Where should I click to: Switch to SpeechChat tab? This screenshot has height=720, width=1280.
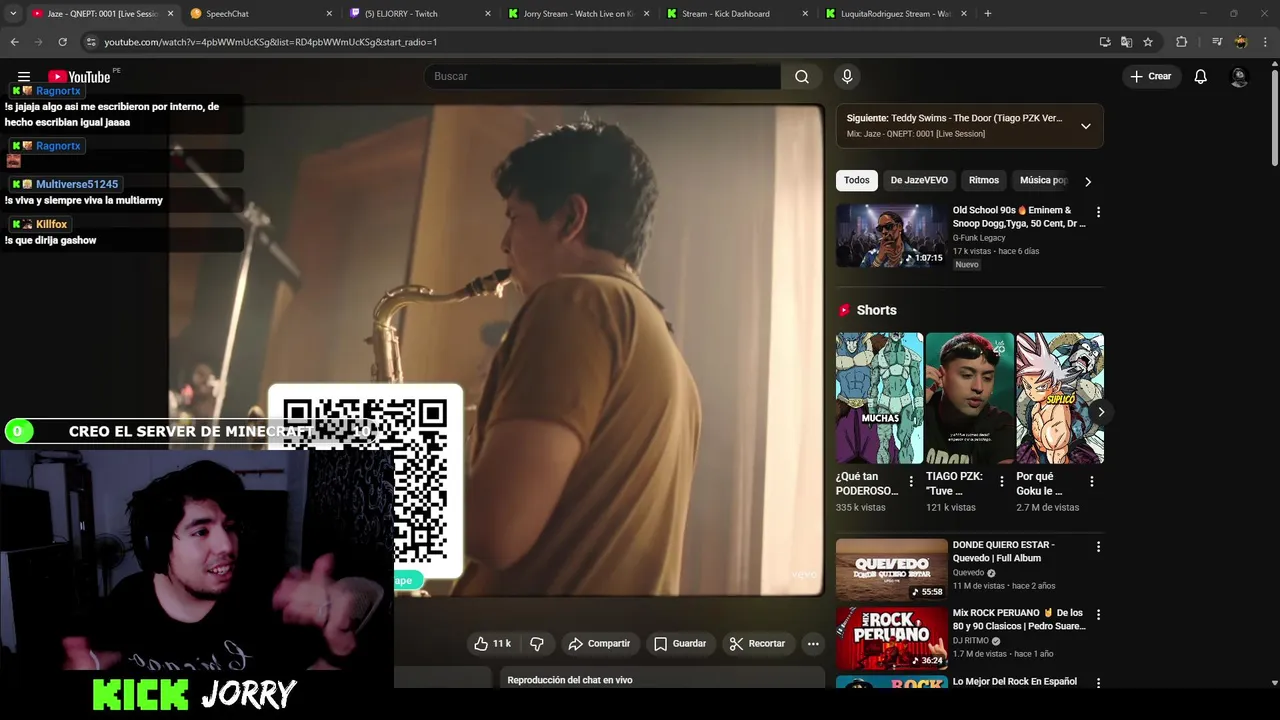point(260,14)
